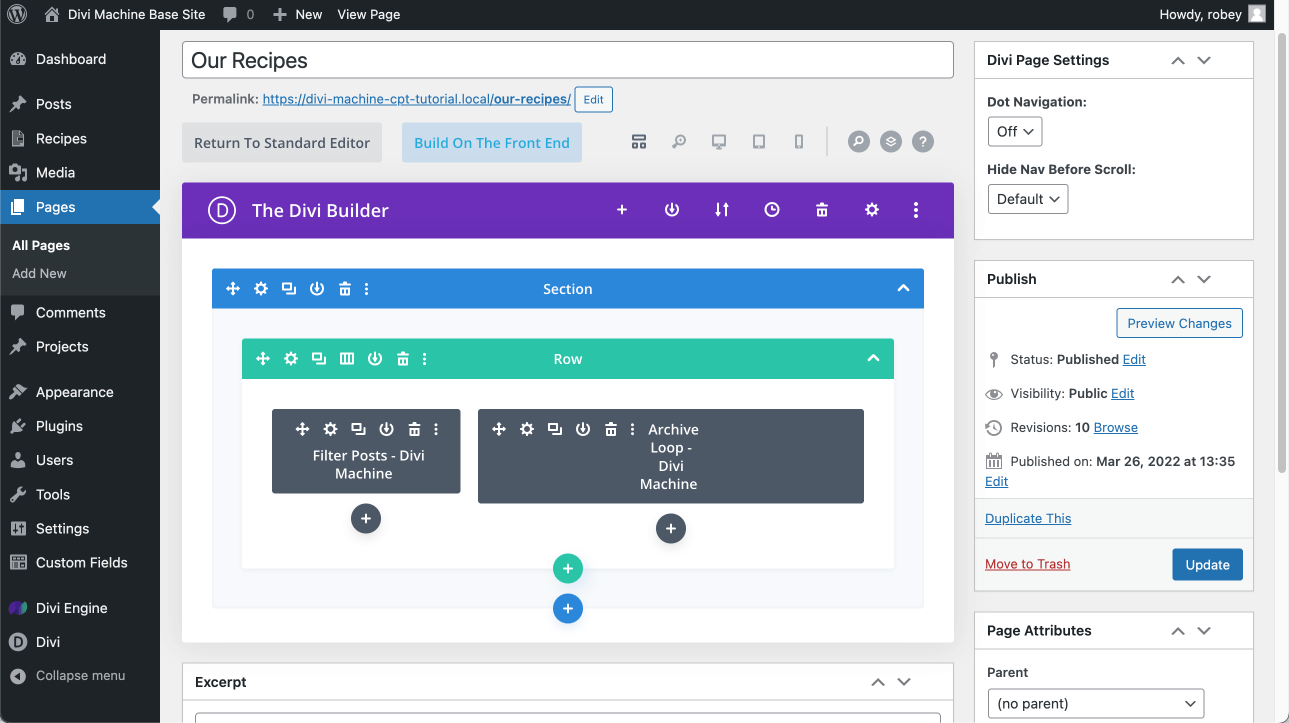Image resolution: width=1289 pixels, height=723 pixels.
Task: Click the WordPress logo in admin bar
Action: click(x=17, y=14)
